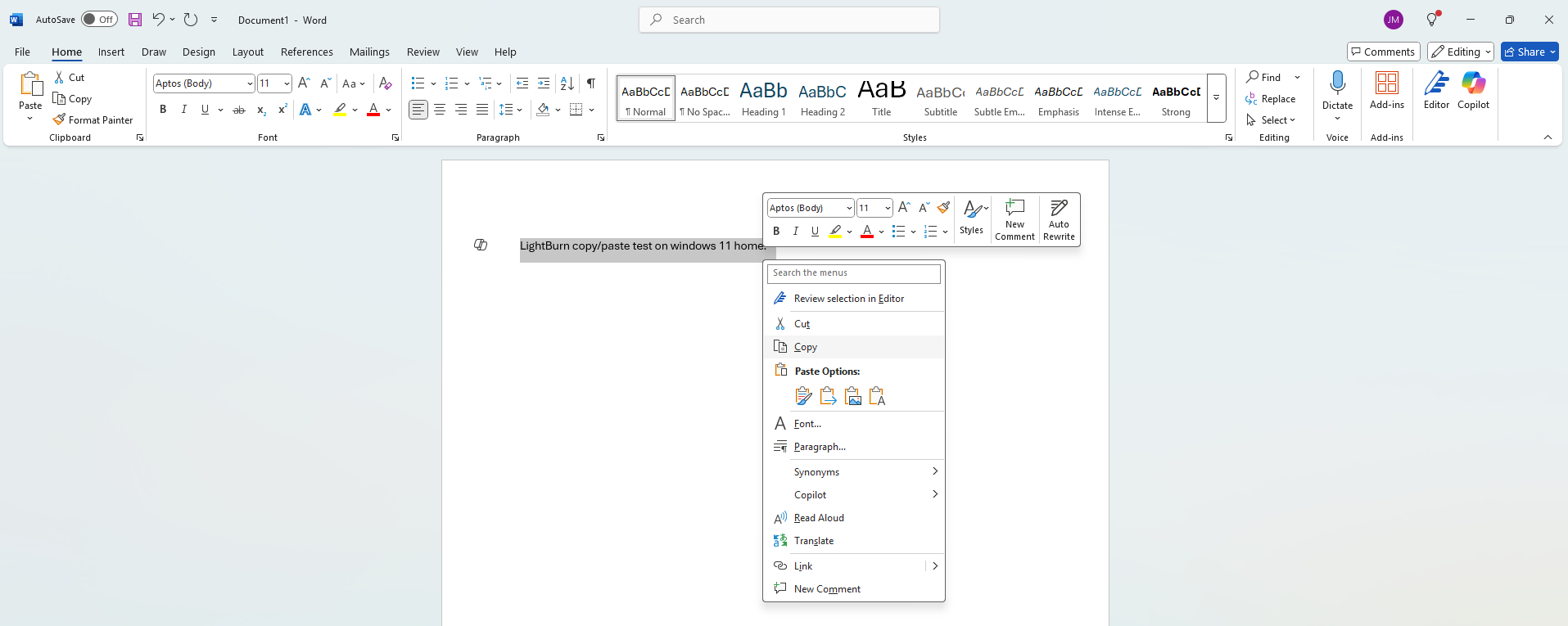Click the Undo arrow icon
Image resolution: width=1568 pixels, height=626 pixels.
[x=158, y=19]
